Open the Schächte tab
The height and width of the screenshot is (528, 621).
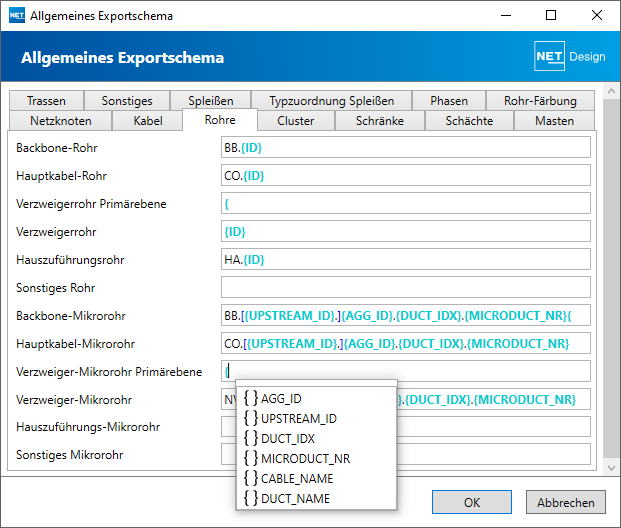(469, 120)
